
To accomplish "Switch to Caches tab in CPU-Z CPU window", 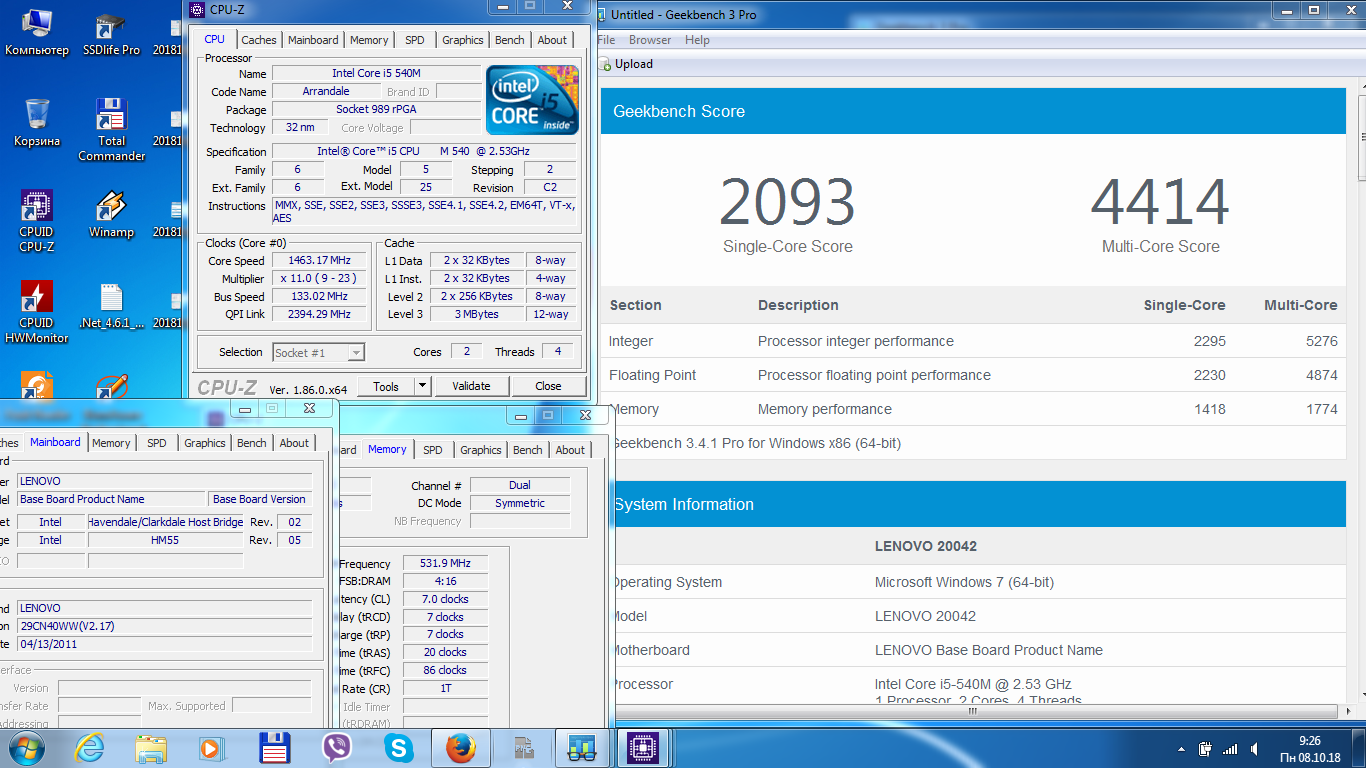I will tap(259, 40).
